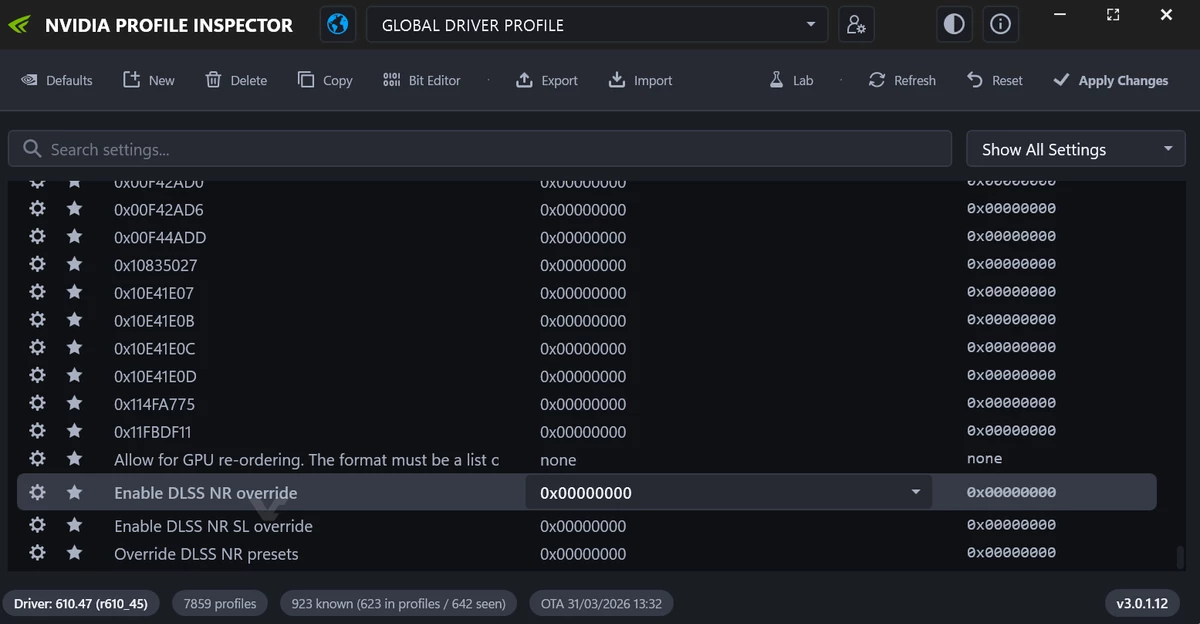1200x624 pixels.
Task: Open the Global Driver Profile dropdown
Action: [x=598, y=25]
